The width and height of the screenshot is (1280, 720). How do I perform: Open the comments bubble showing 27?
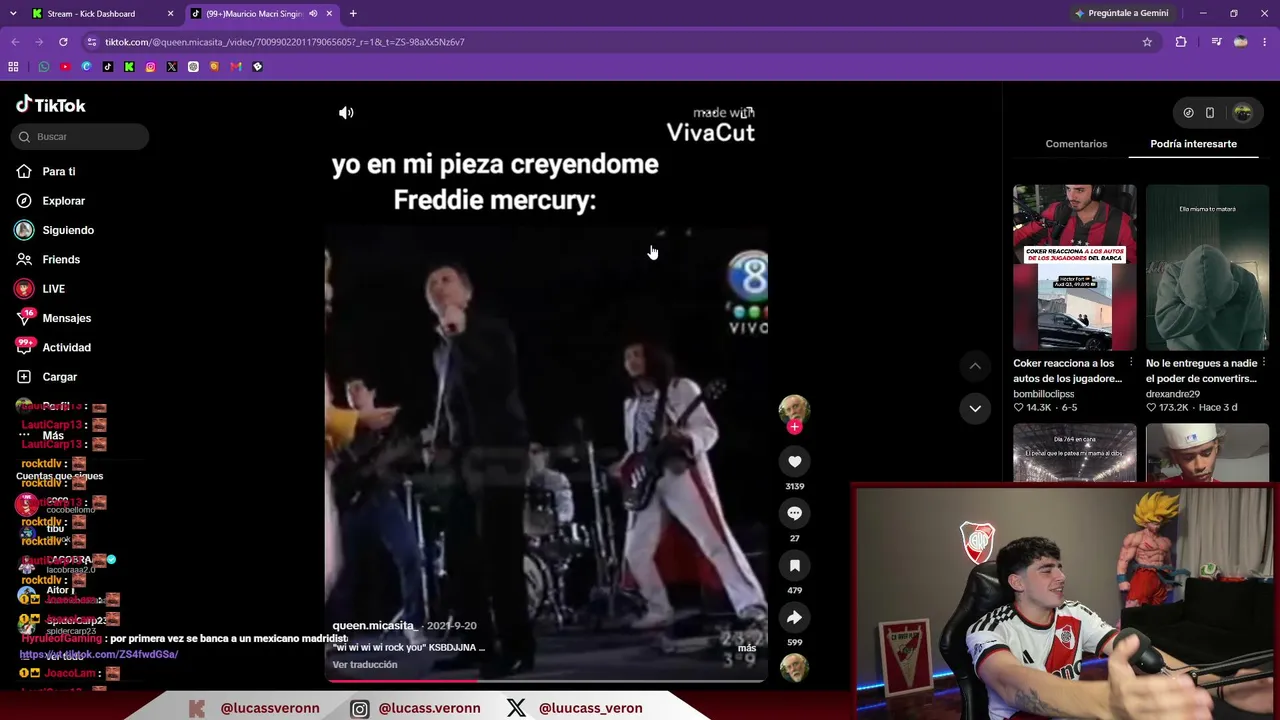pos(794,513)
